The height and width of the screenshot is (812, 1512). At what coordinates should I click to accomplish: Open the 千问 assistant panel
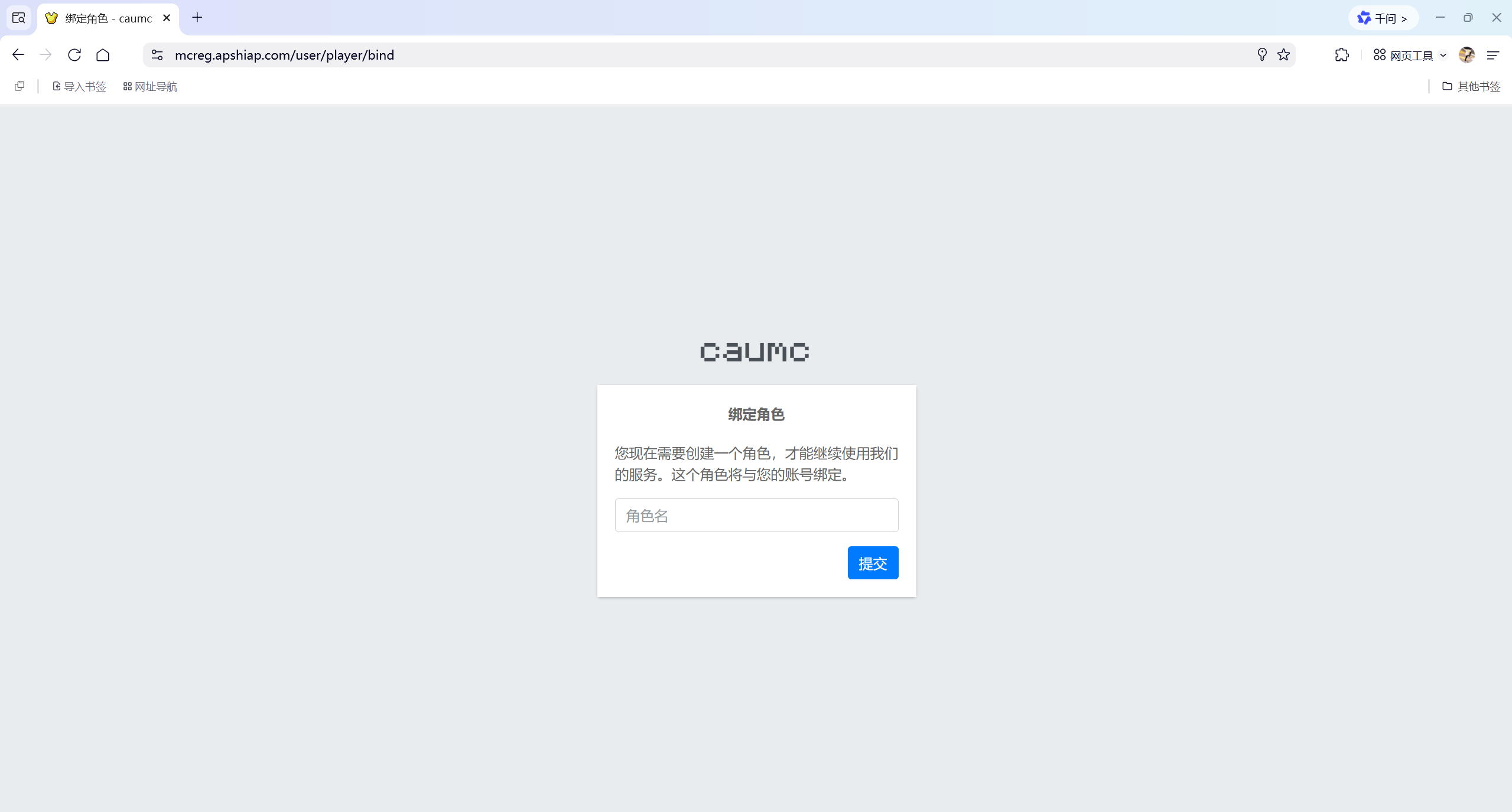[1383, 18]
